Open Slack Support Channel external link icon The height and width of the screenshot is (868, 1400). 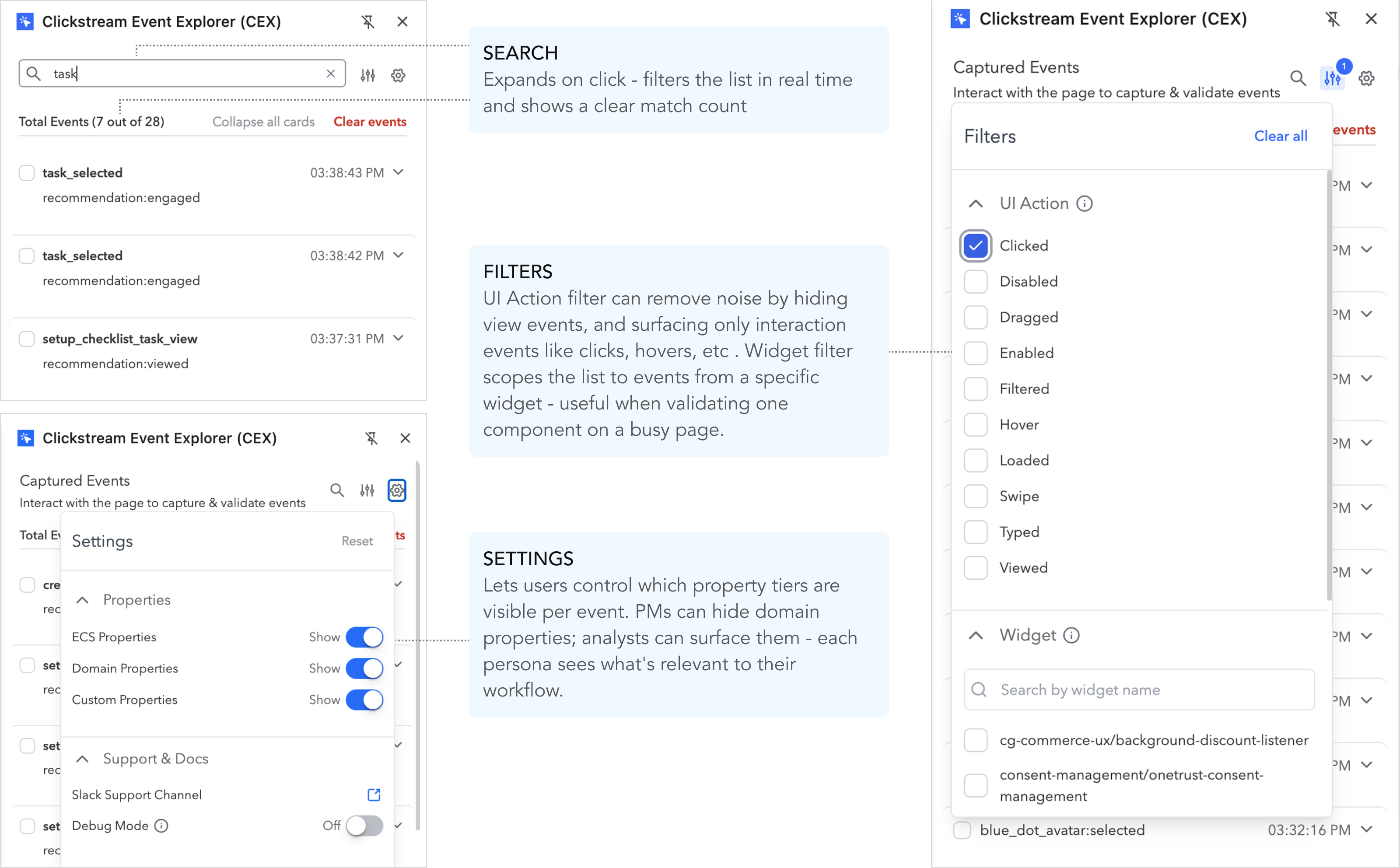374,794
